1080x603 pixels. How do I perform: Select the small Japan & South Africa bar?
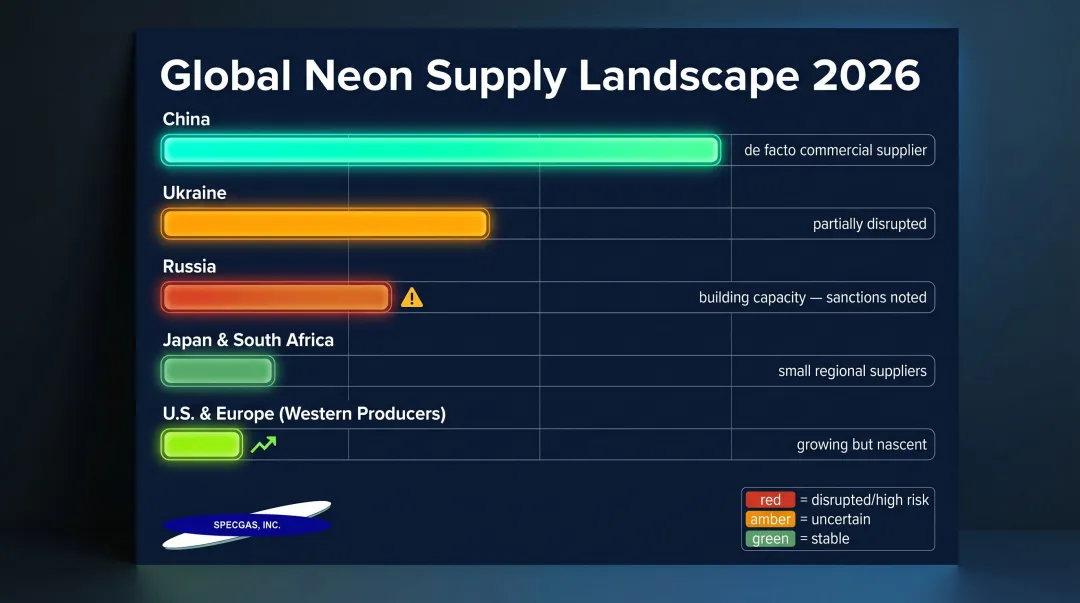click(217, 370)
